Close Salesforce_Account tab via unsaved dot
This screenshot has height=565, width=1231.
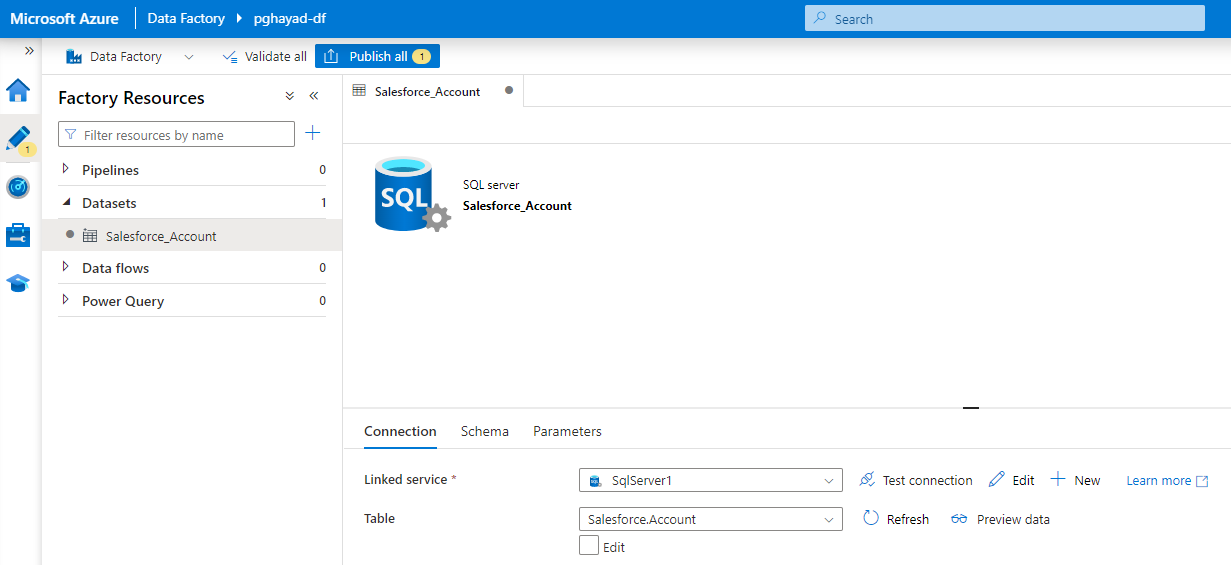(x=509, y=90)
